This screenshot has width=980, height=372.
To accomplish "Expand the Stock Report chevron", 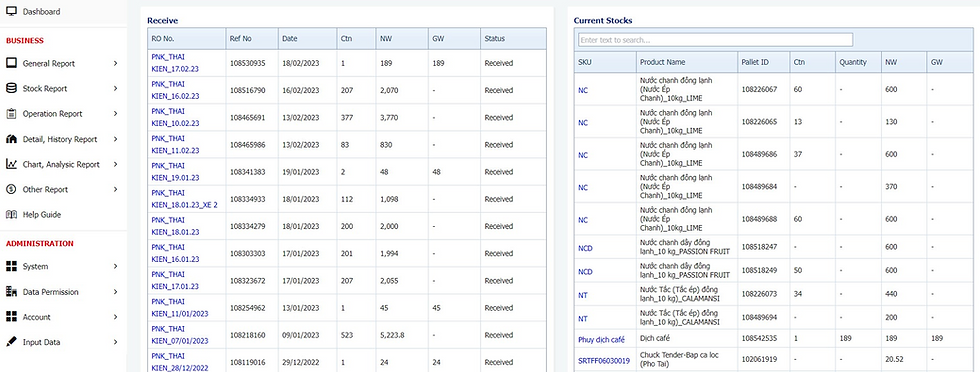I will click(x=116, y=88).
